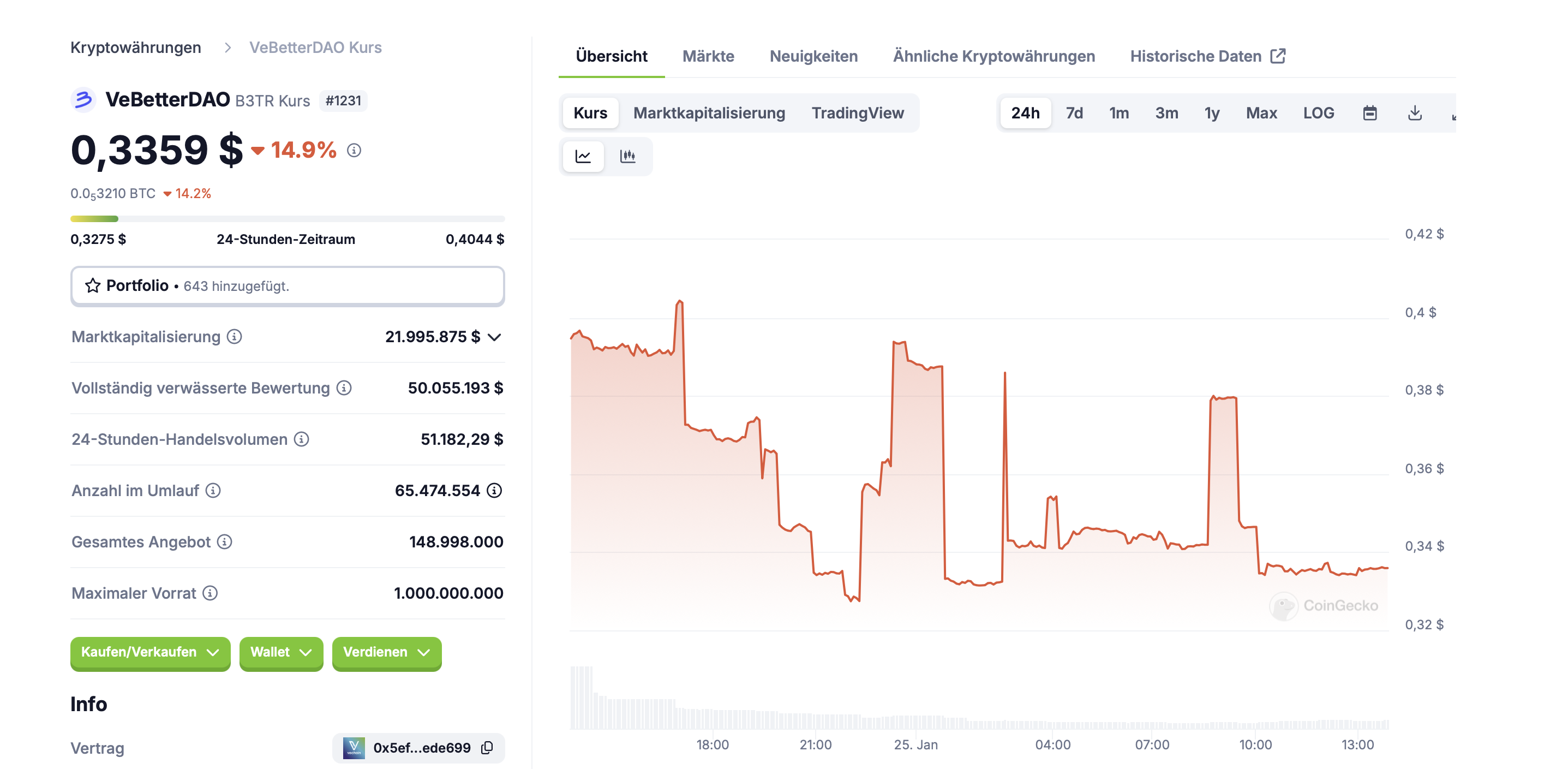The height and width of the screenshot is (769, 1568).
Task: Click breadcrumb chevron separator arrow
Action: pyautogui.click(x=228, y=47)
